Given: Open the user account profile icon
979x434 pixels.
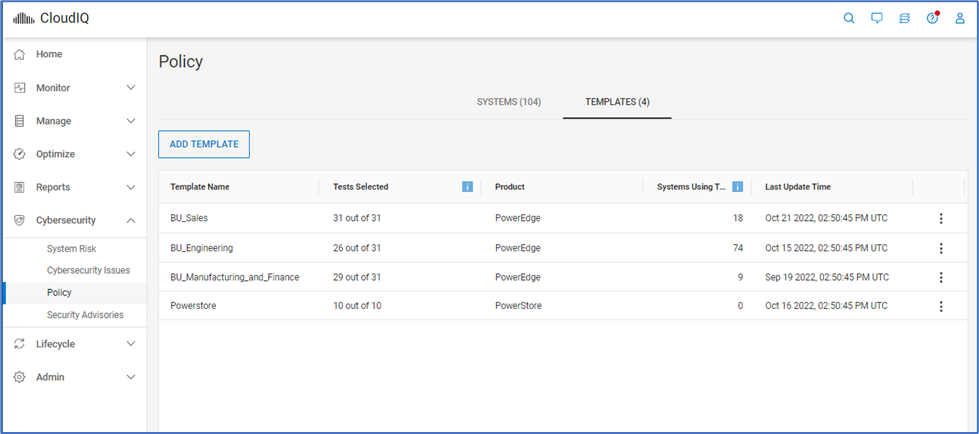Looking at the screenshot, I should (960, 18).
